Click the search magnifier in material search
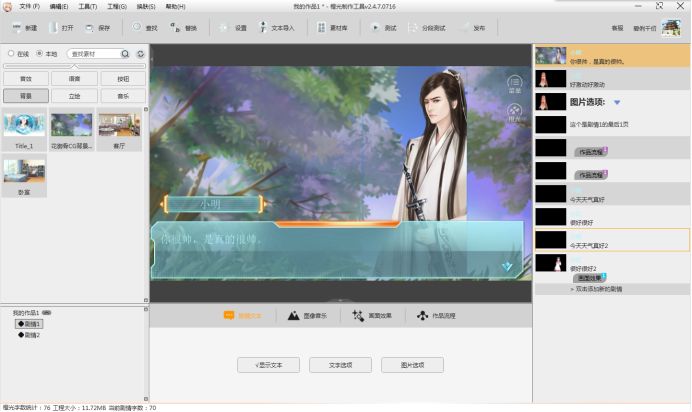692x412 pixels. 125,54
